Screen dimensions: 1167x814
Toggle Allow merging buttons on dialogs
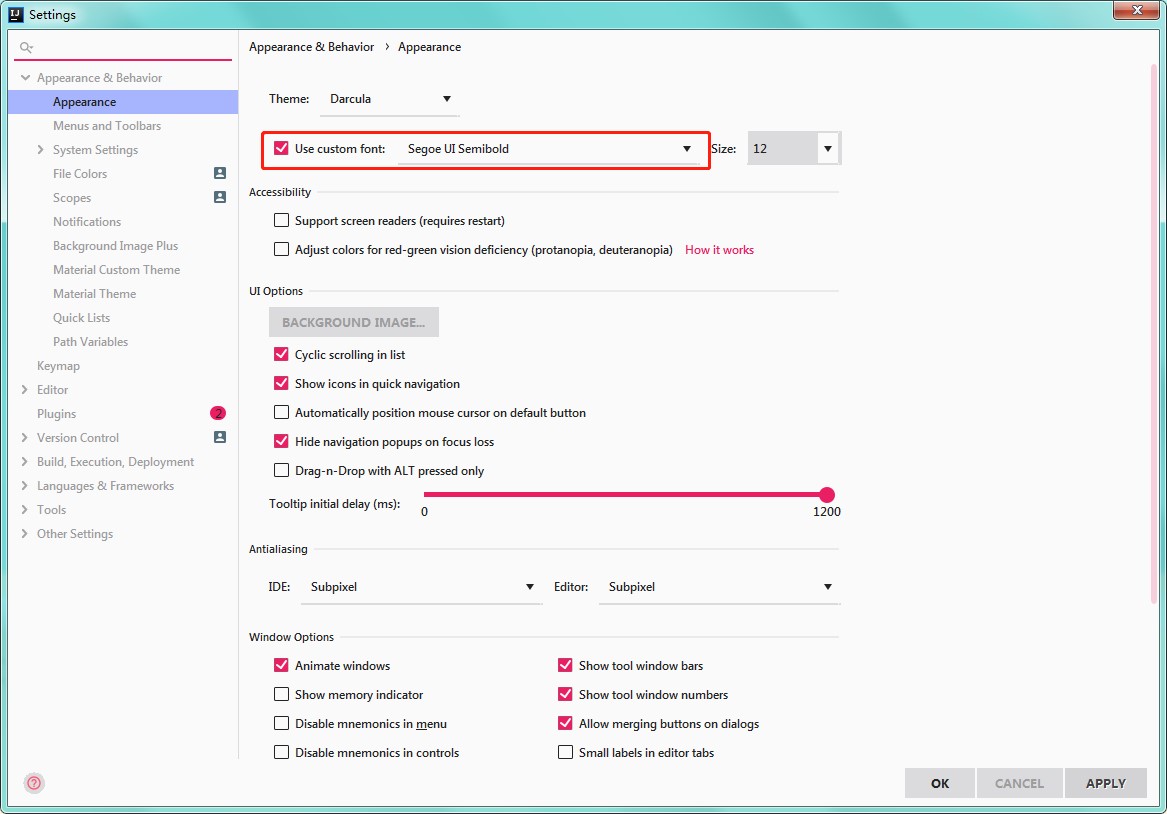(x=566, y=723)
